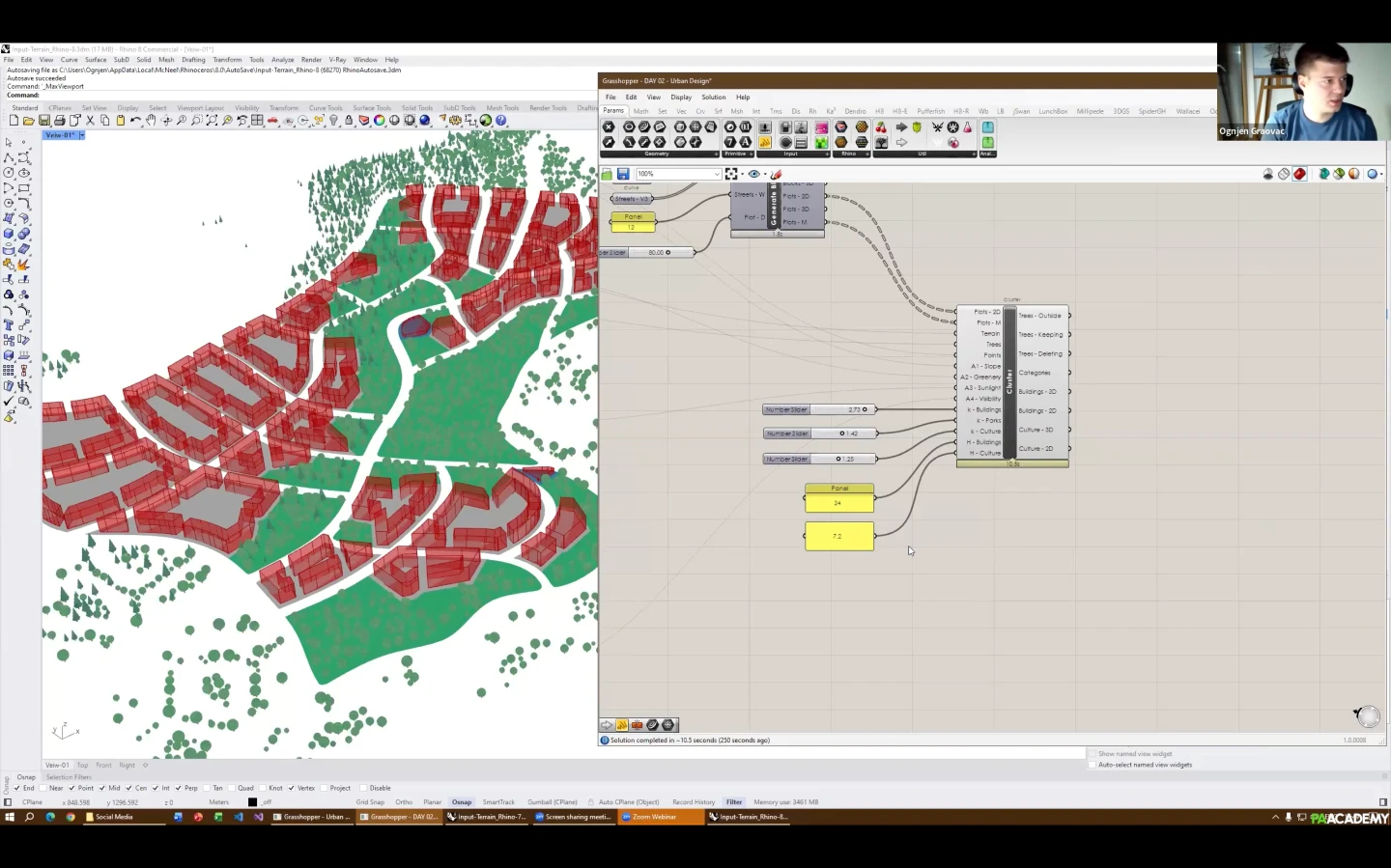The image size is (1391, 868).
Task: Switch to the Curve Tools toolbar tab
Action: point(326,108)
